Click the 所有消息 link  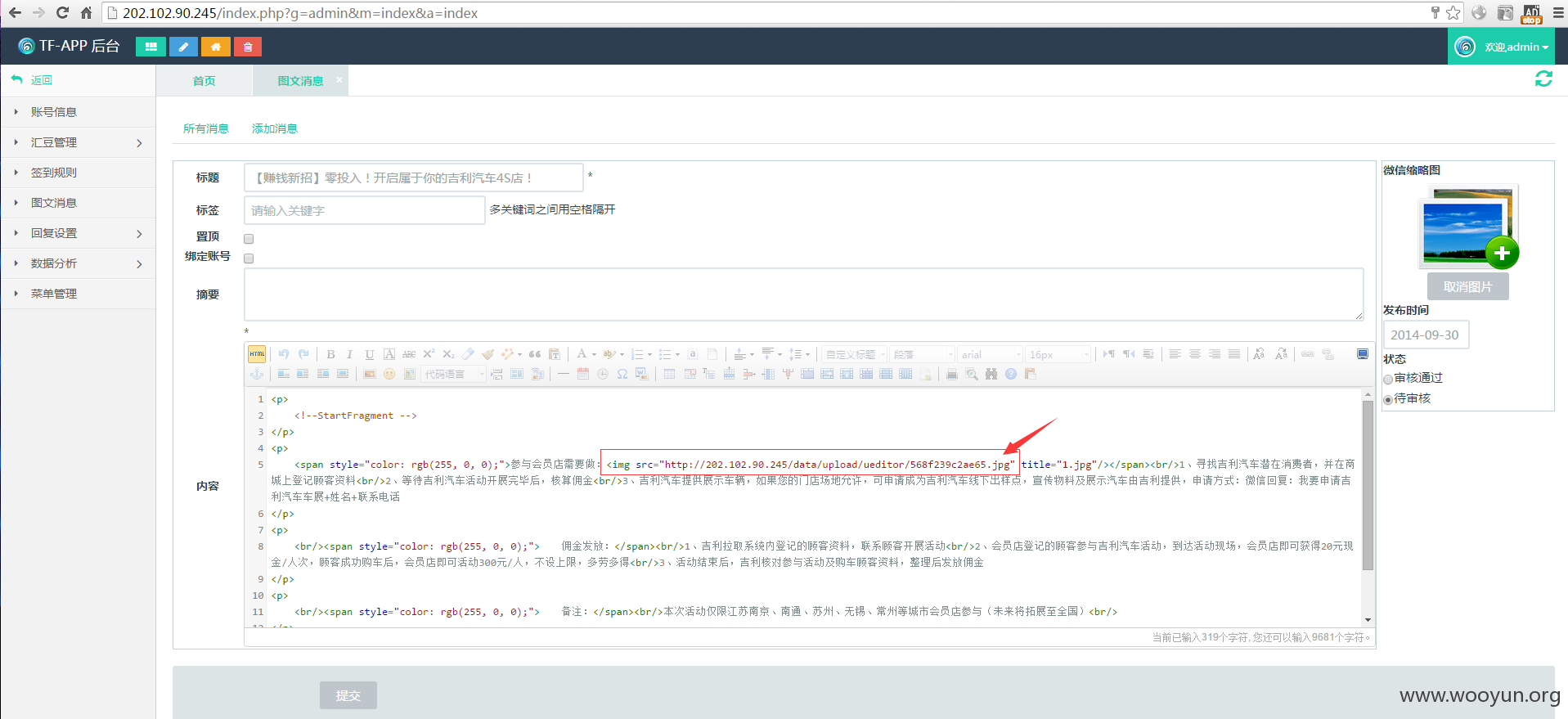click(x=206, y=128)
